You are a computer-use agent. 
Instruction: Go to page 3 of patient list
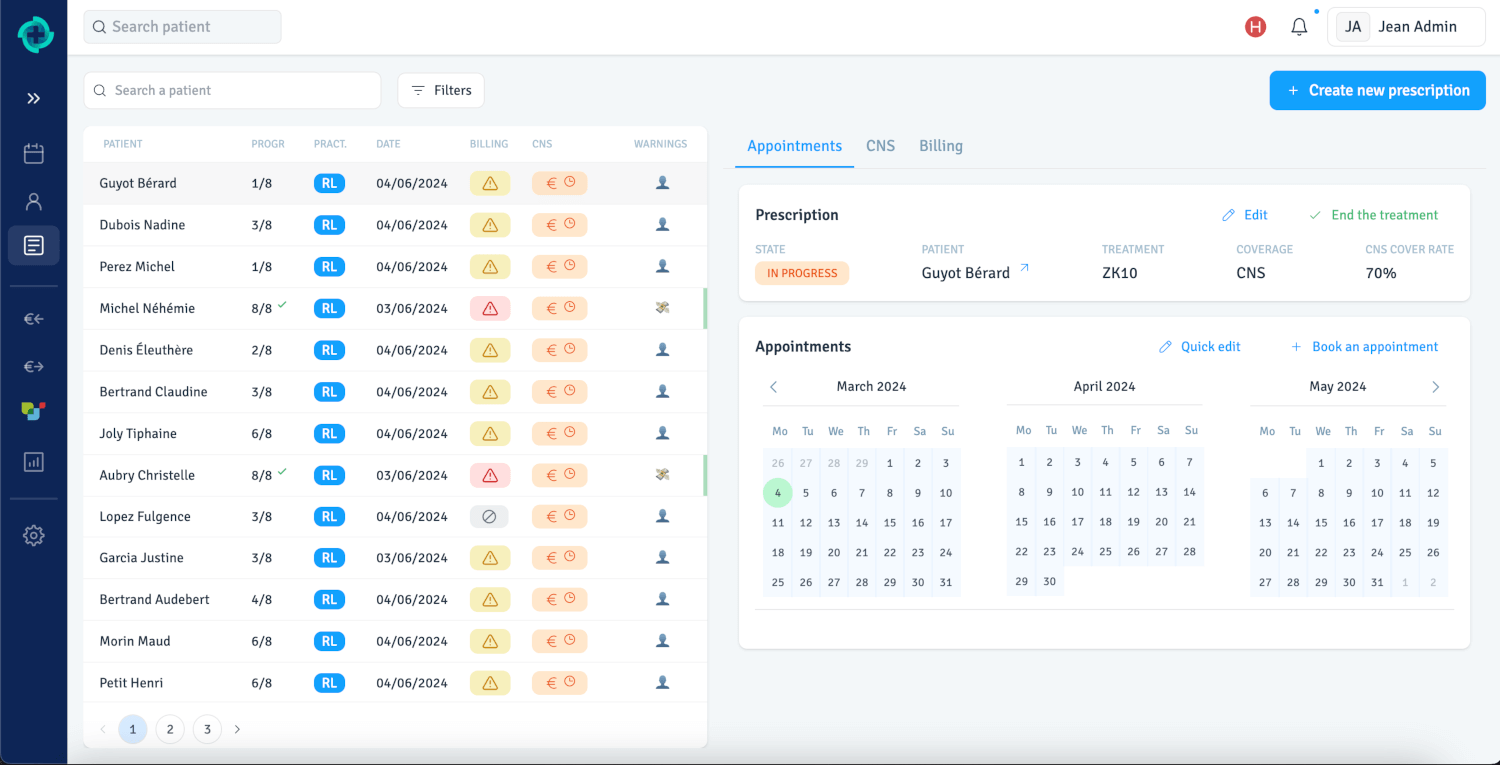point(207,730)
